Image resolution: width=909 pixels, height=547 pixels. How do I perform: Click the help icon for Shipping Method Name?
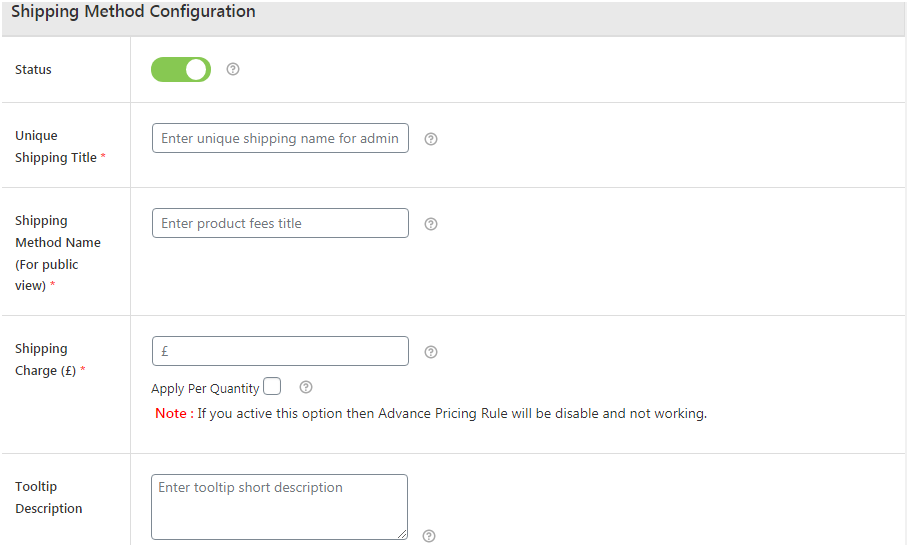(x=431, y=224)
